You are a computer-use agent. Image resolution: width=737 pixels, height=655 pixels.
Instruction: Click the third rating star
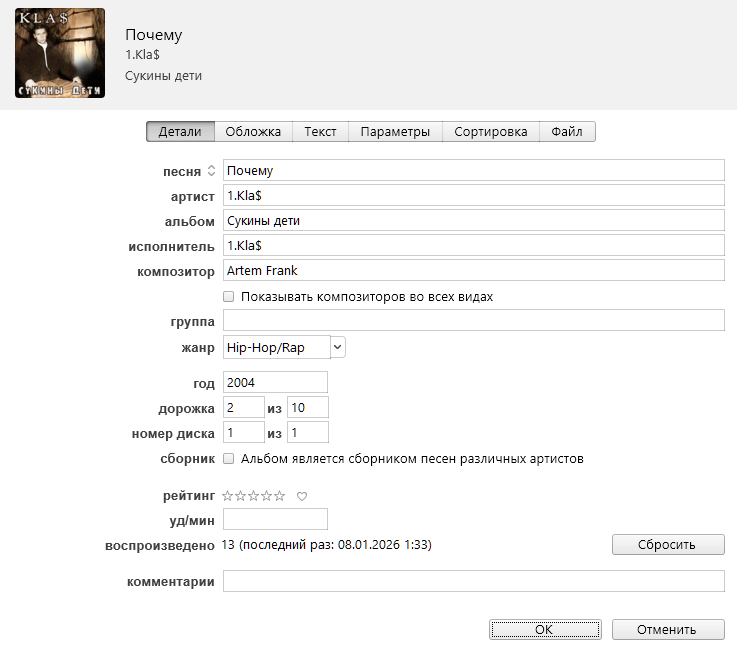(253, 496)
